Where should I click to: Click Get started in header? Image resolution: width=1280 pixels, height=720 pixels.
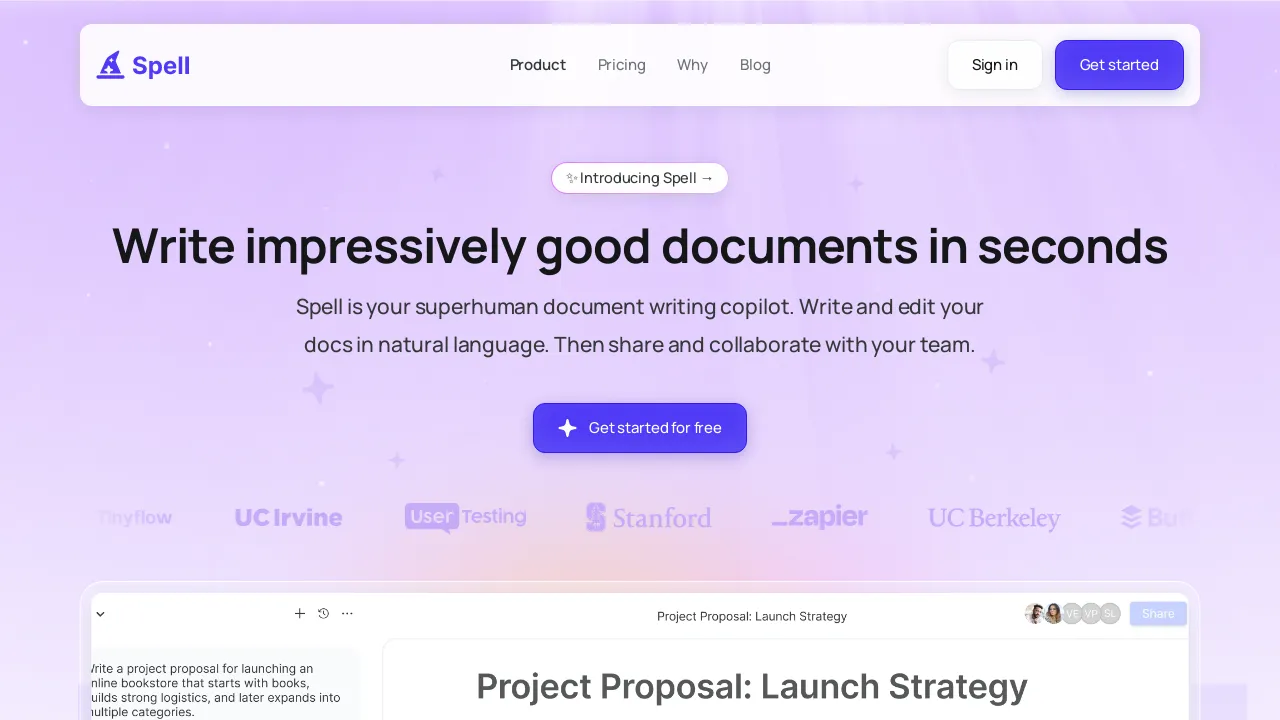pyautogui.click(x=1119, y=65)
